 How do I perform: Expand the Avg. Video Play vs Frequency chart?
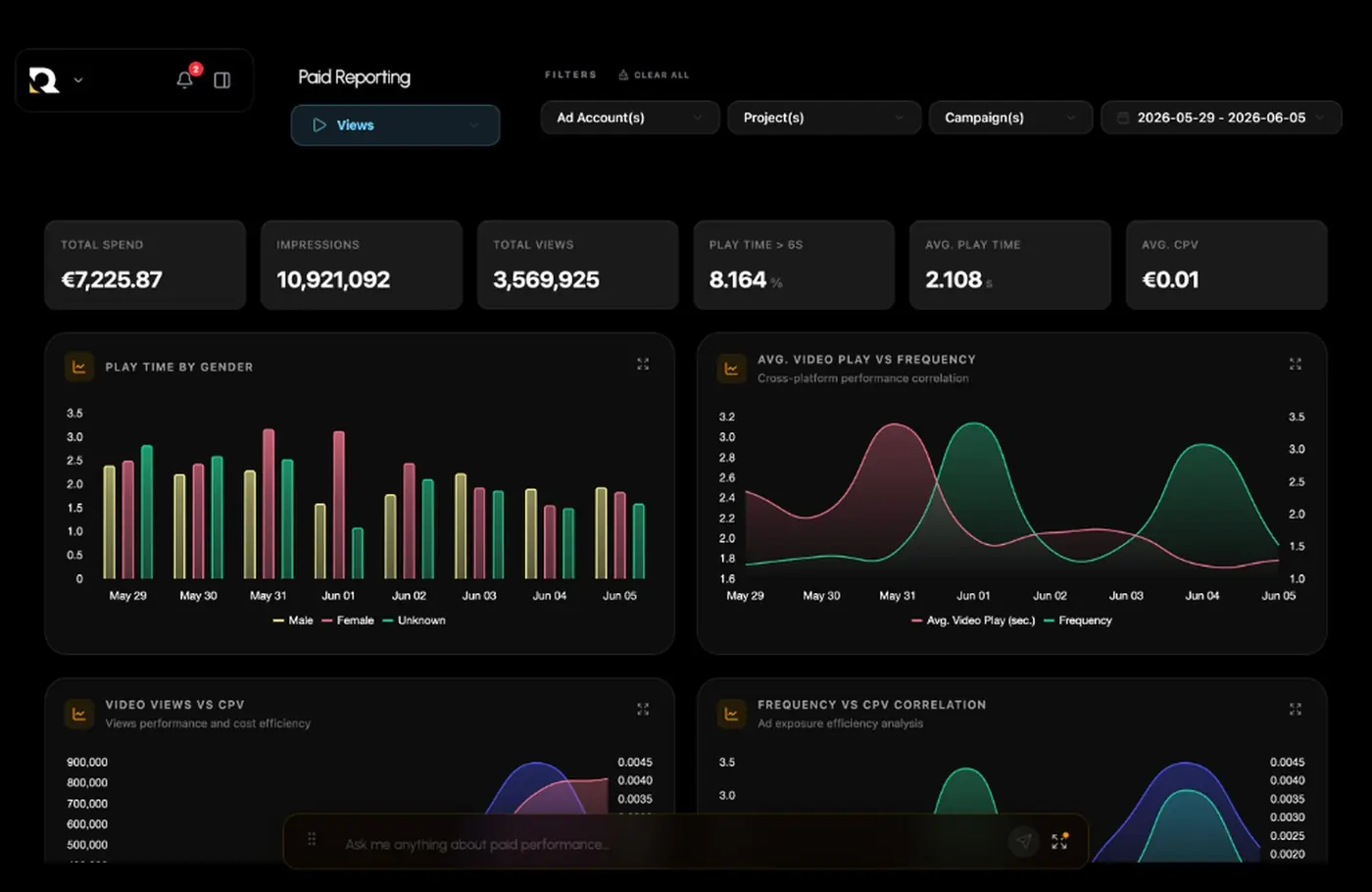pyautogui.click(x=1295, y=364)
